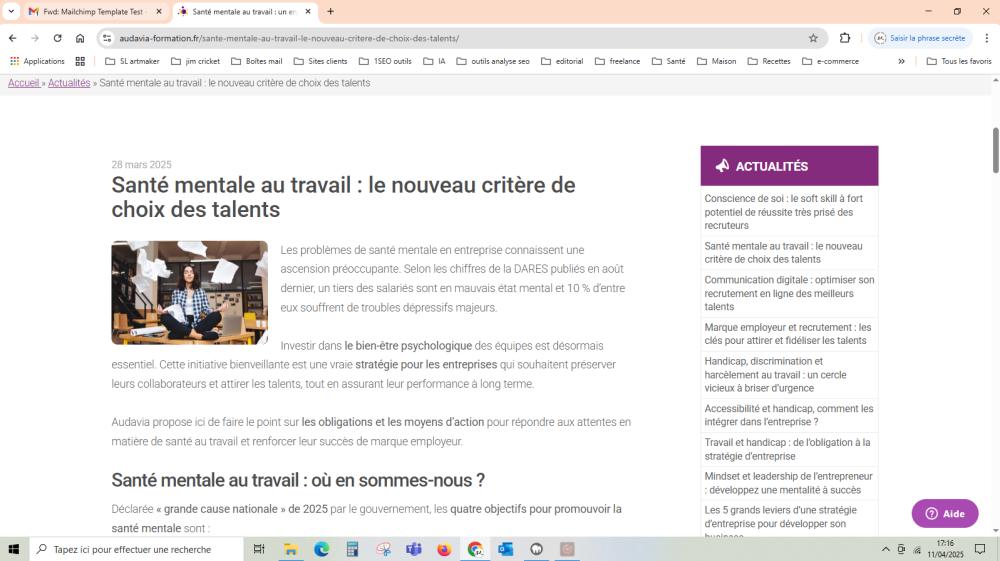
Task: Open a new browser tab
Action: tap(330, 12)
